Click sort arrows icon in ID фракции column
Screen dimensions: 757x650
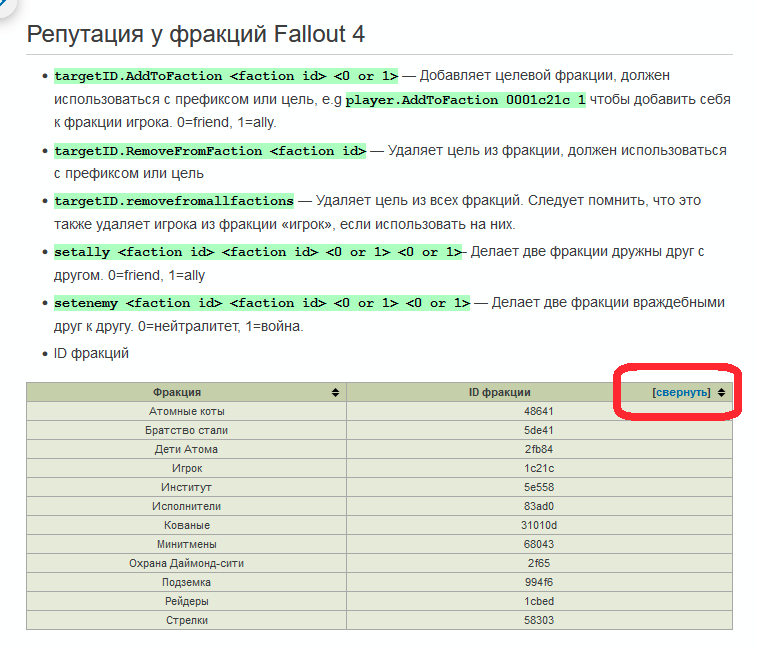pyautogui.click(x=721, y=393)
